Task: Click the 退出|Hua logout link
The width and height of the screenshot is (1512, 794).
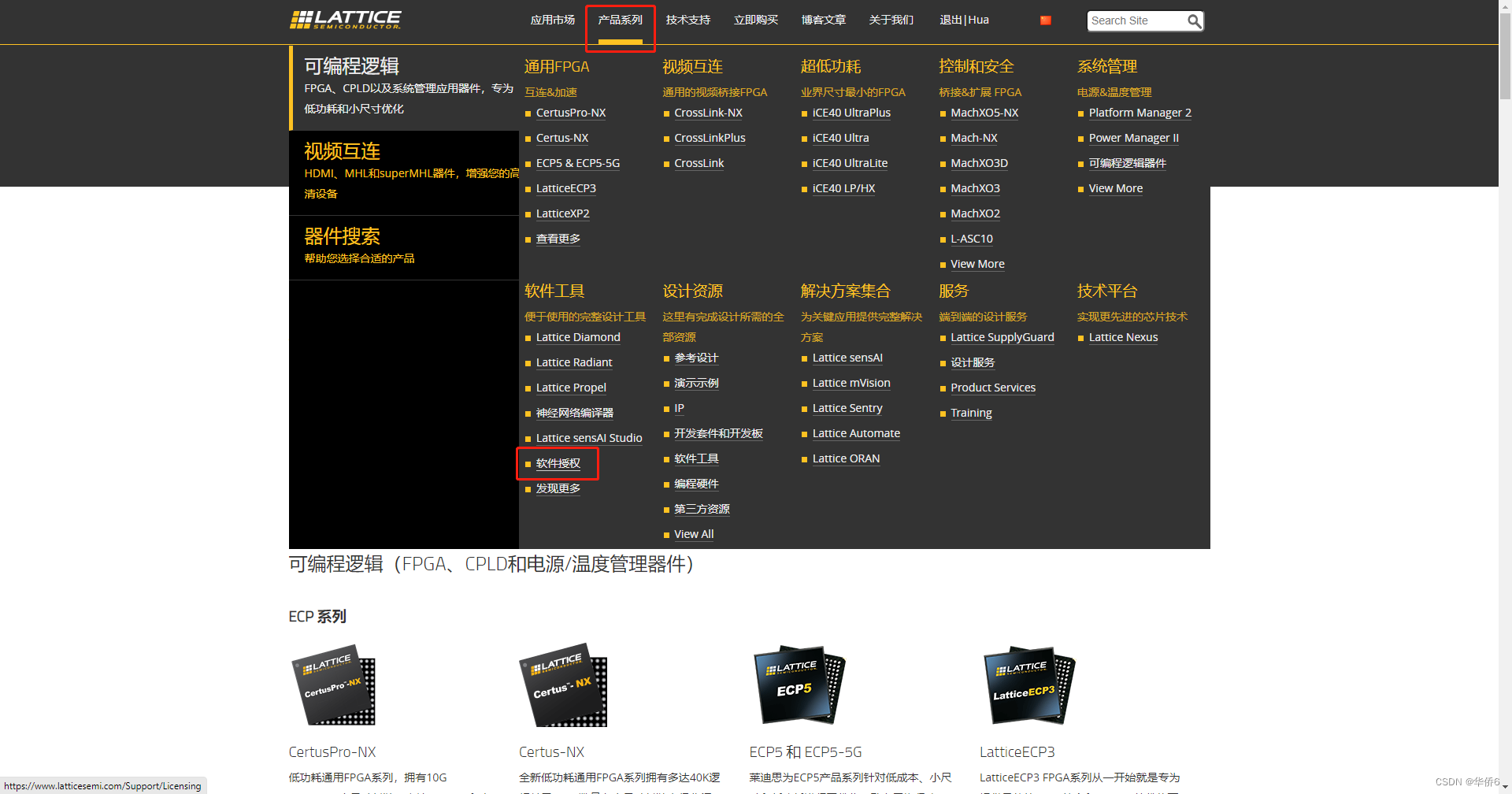Action: [964, 20]
